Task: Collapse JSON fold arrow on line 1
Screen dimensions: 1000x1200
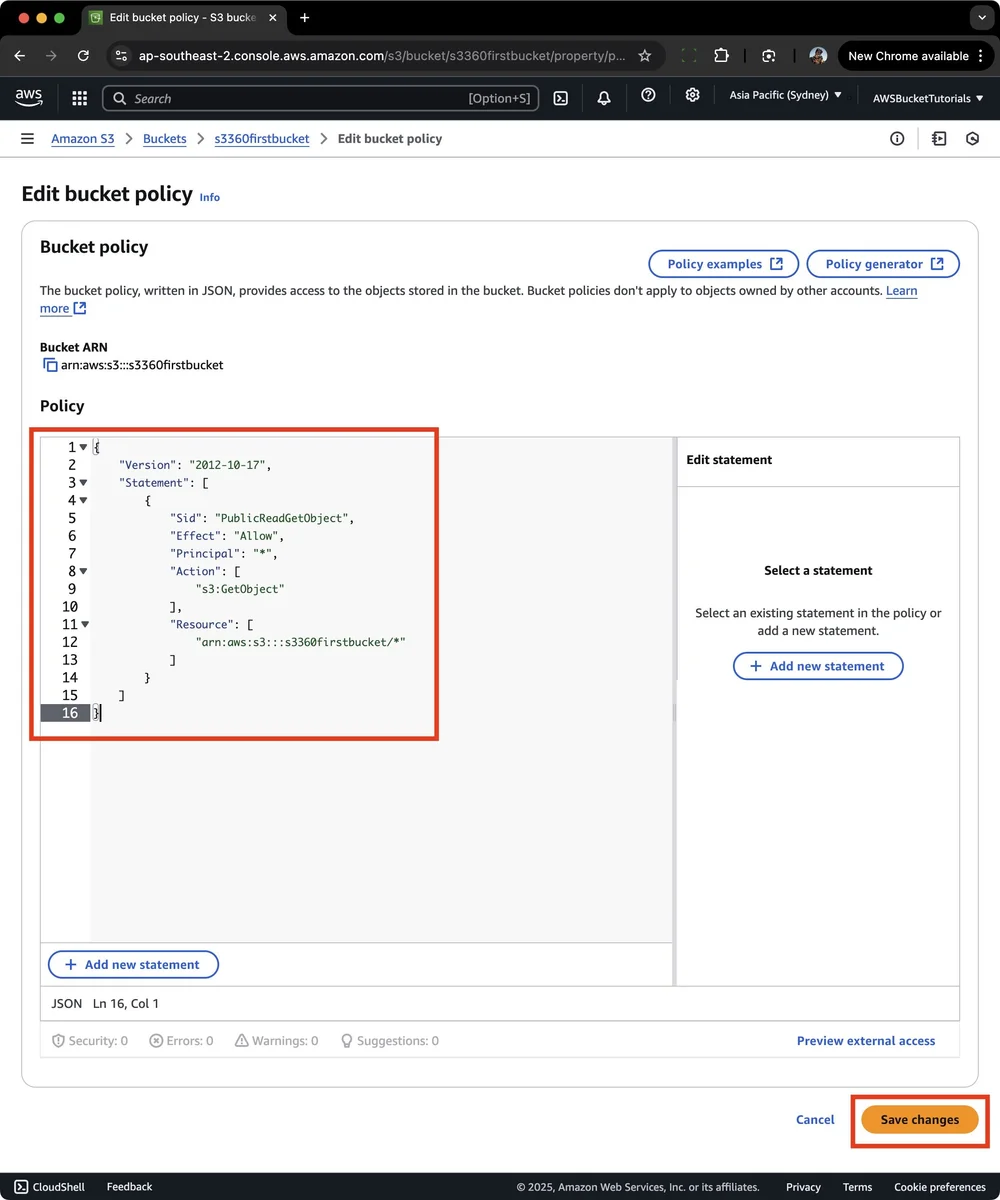Action: 83,447
